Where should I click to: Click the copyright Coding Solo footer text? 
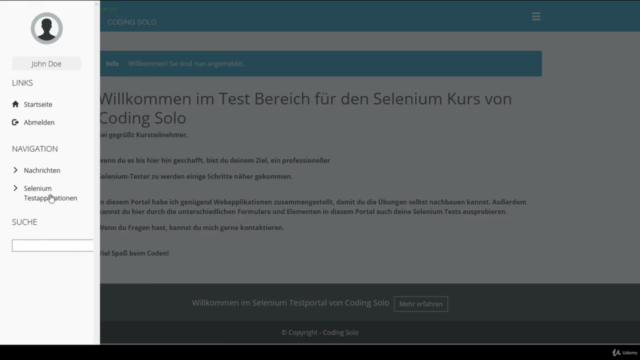point(320,333)
